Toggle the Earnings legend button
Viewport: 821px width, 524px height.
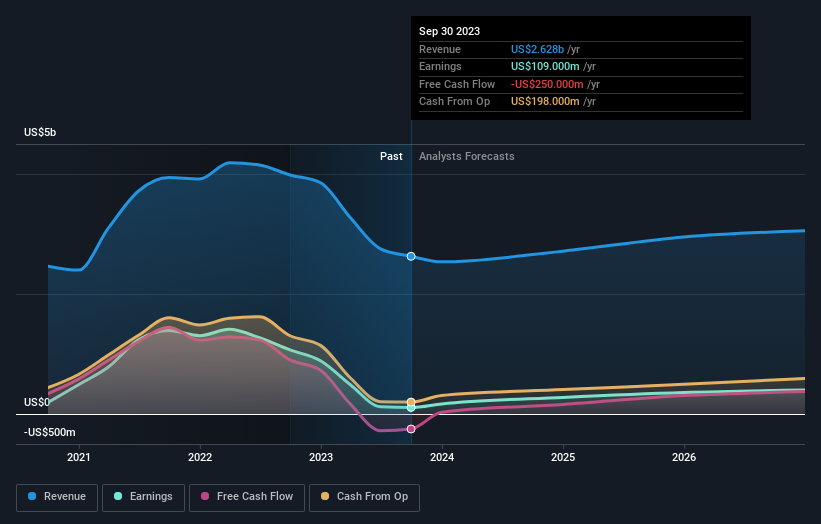[x=143, y=497]
